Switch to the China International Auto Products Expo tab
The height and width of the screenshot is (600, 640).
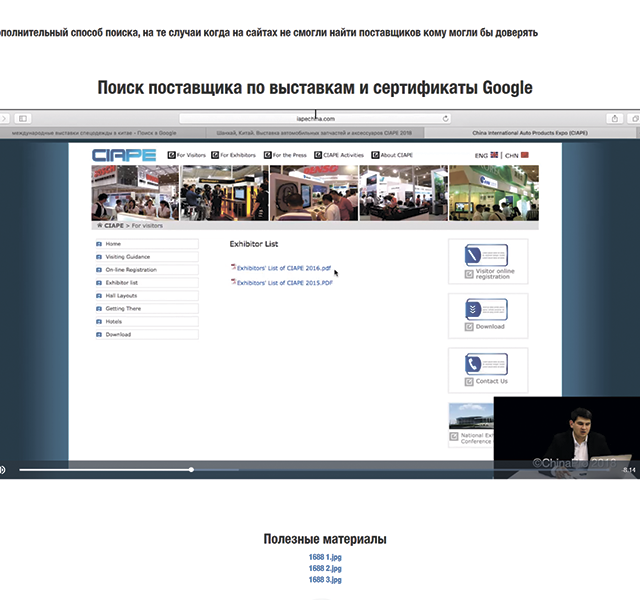[529, 131]
